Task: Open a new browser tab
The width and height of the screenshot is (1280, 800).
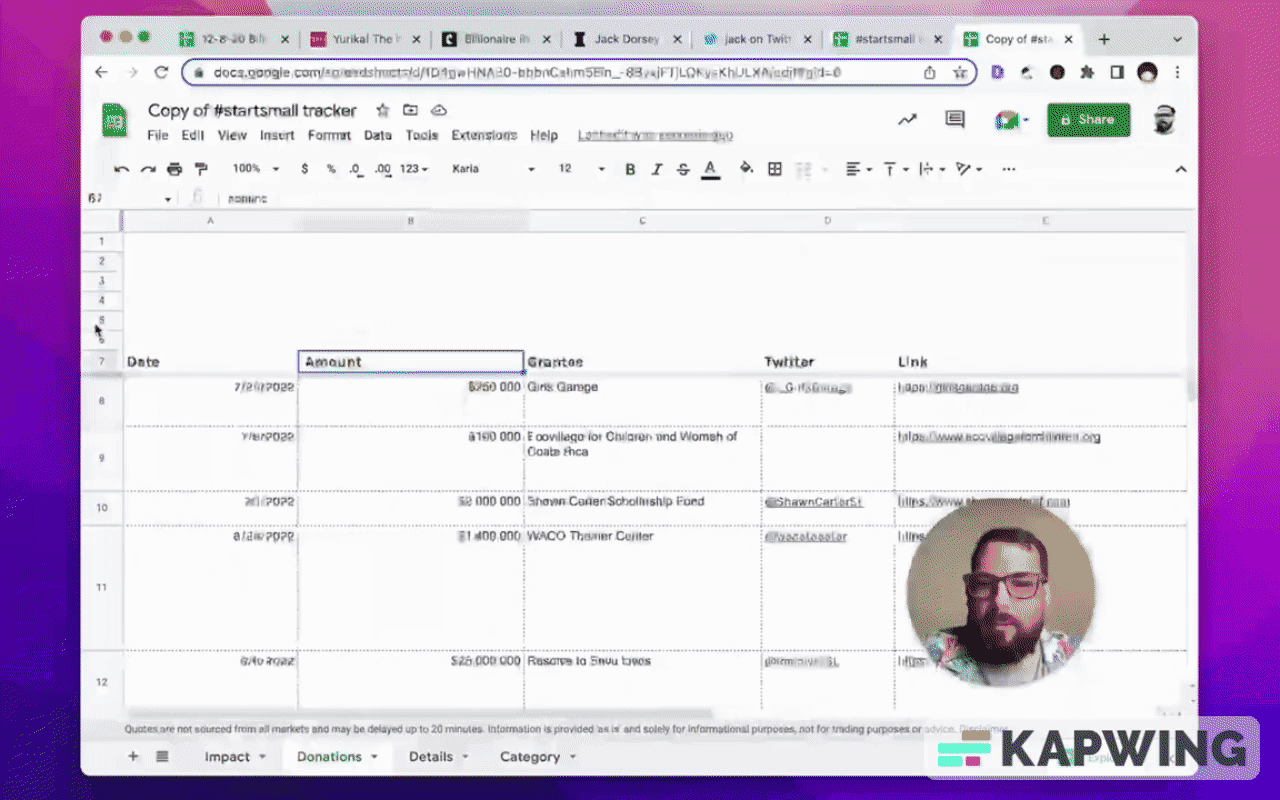Action: (x=1104, y=40)
